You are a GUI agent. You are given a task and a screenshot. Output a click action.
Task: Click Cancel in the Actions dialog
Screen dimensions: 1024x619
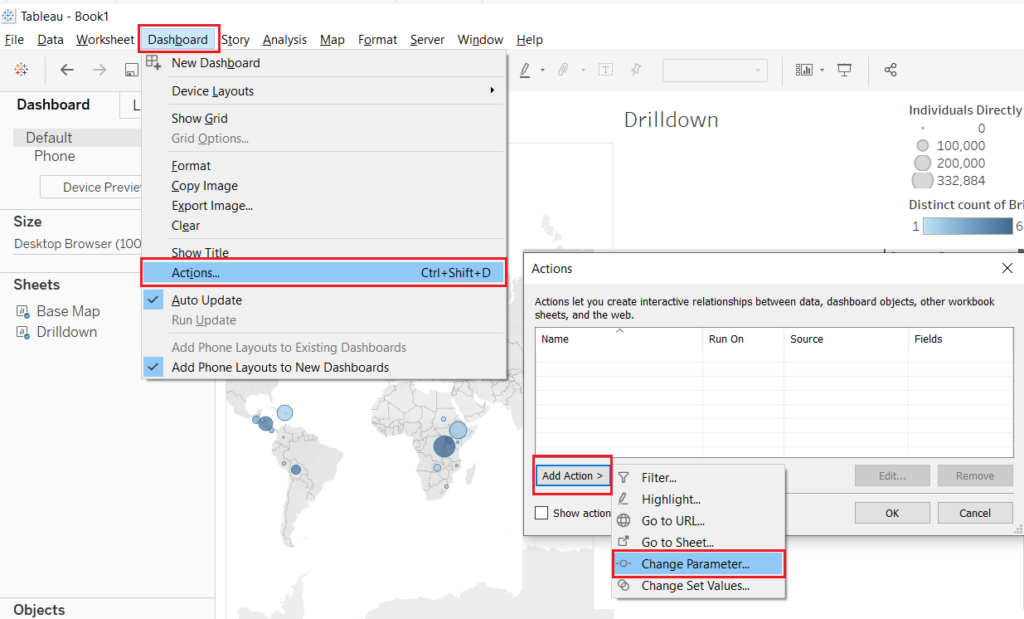click(975, 513)
